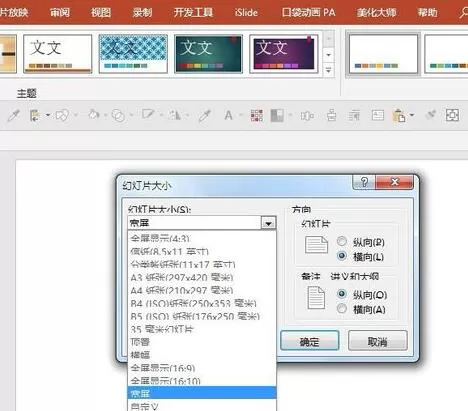Select notes 横向(A) landscape radio button
This screenshot has width=468, height=411.
[x=342, y=309]
